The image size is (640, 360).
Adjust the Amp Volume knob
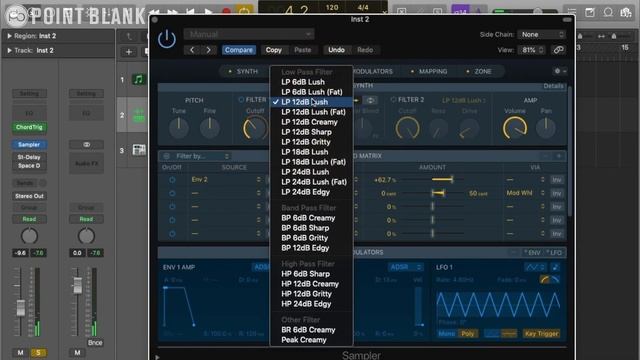click(515, 128)
